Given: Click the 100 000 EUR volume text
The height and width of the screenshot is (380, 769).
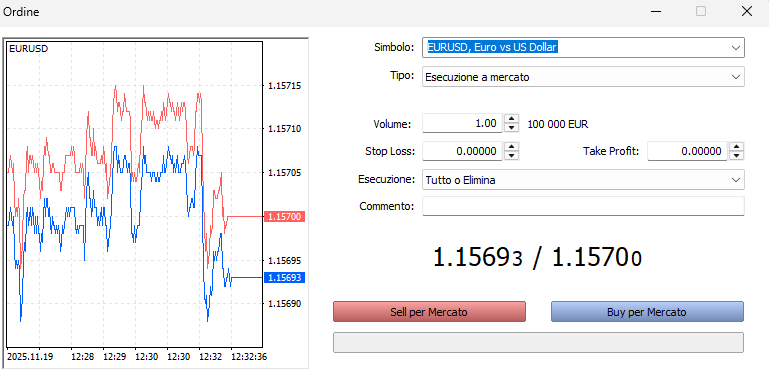Looking at the screenshot, I should (x=558, y=124).
